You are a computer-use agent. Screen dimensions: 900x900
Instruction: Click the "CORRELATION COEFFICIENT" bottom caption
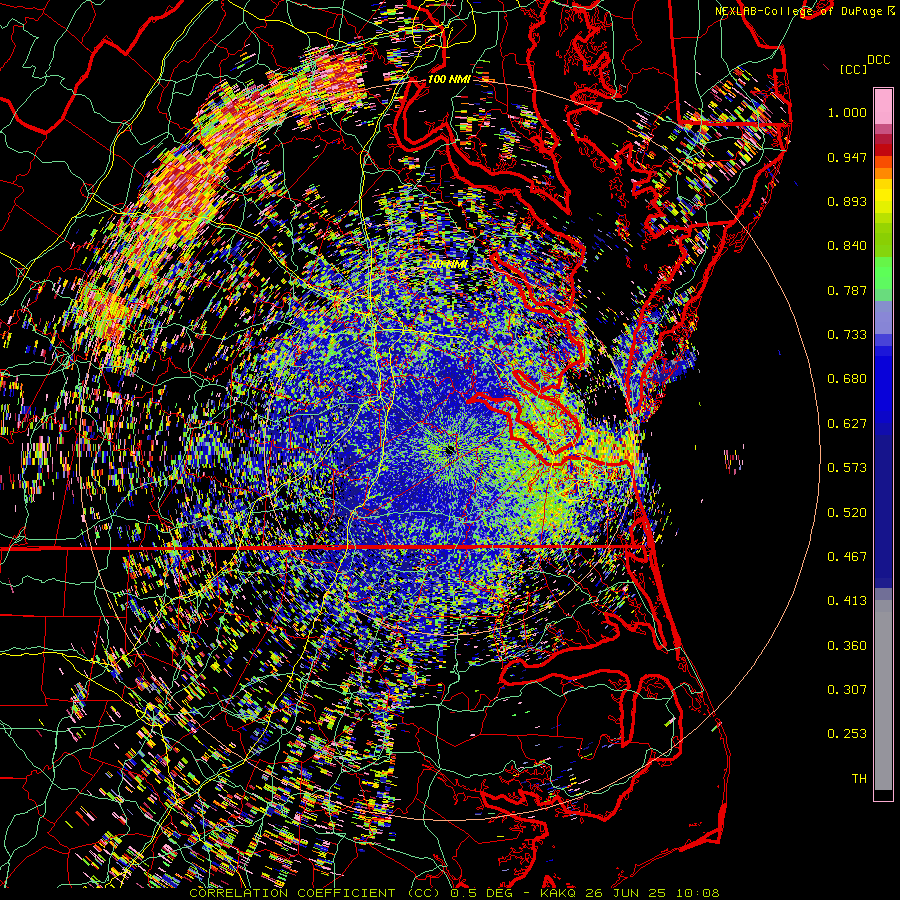[x=292, y=893]
